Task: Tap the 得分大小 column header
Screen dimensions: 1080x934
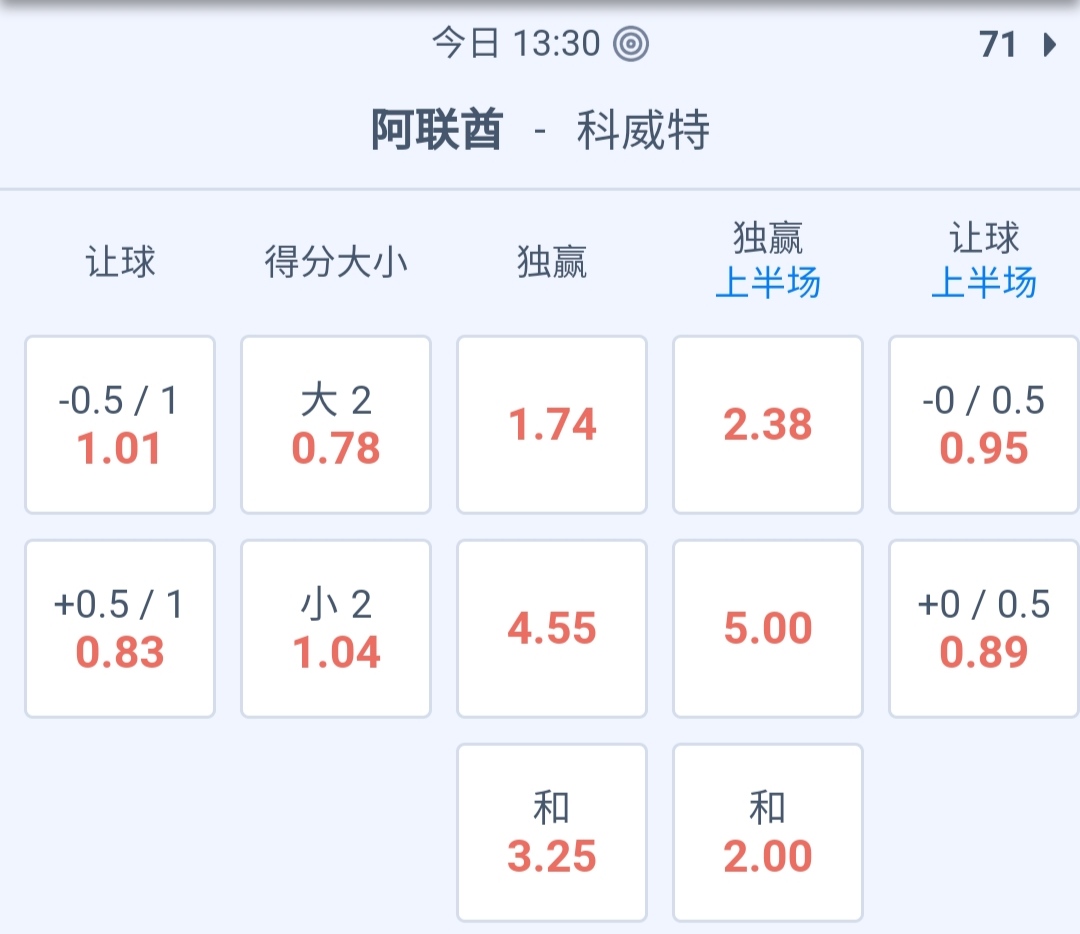Action: pos(336,262)
